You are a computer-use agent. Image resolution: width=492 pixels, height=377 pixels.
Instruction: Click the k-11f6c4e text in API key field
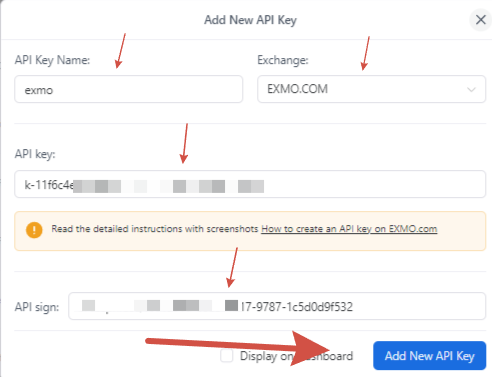(49, 185)
